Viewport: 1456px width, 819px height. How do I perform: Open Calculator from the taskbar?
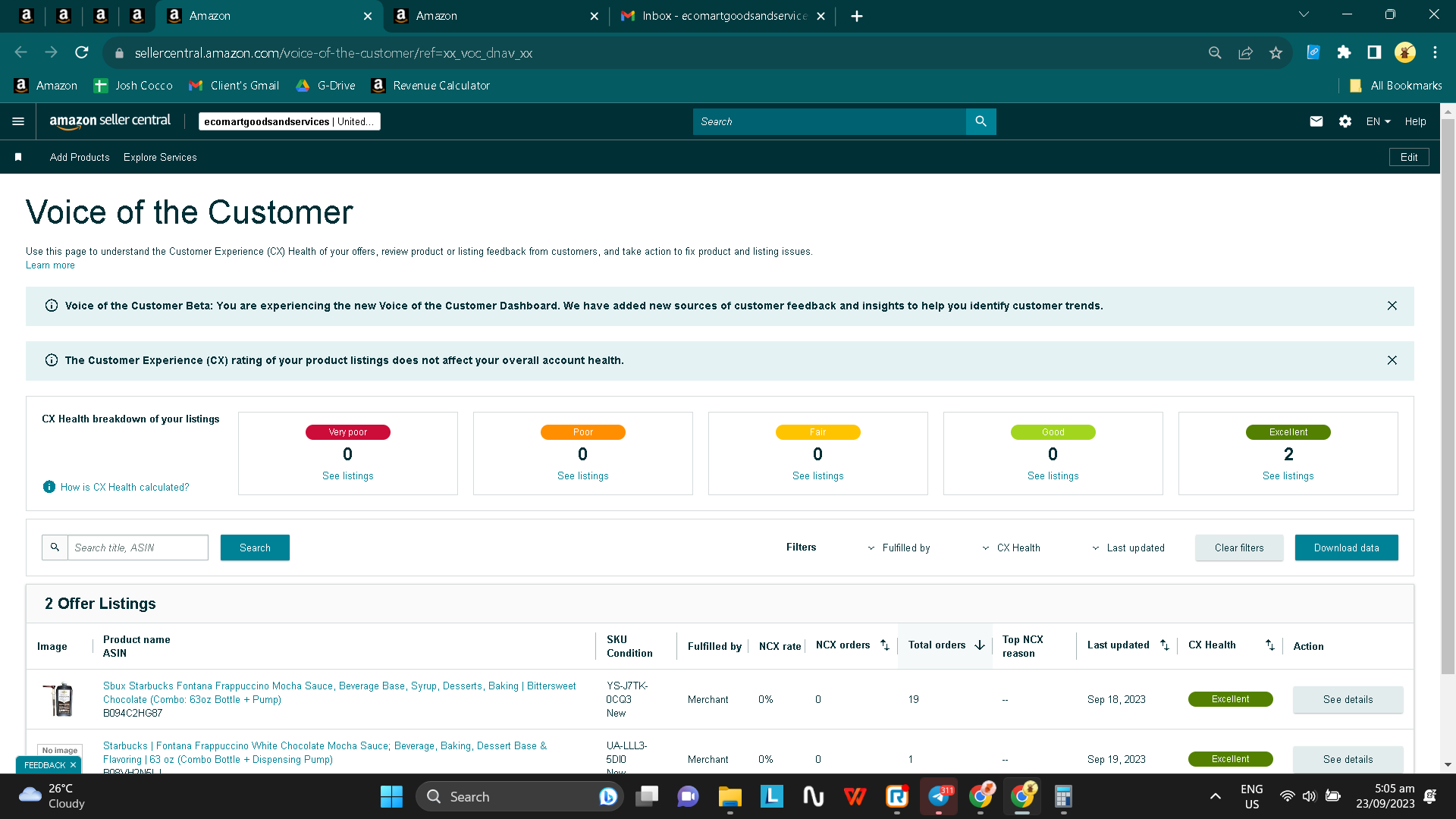1063,796
